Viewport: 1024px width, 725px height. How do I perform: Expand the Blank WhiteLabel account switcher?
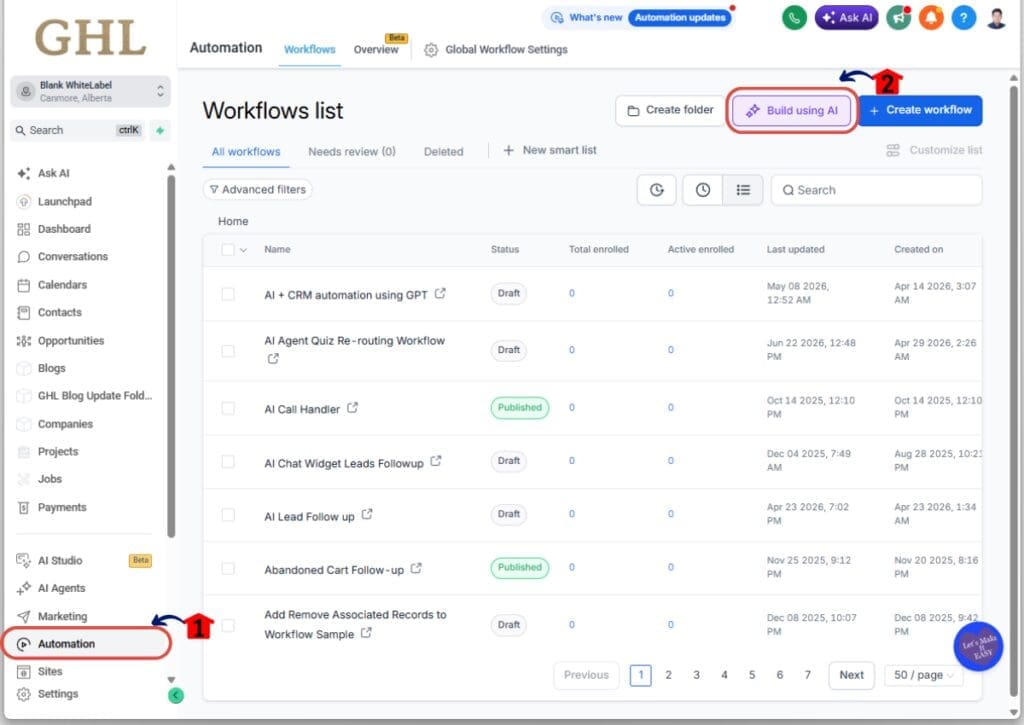pyautogui.click(x=90, y=91)
